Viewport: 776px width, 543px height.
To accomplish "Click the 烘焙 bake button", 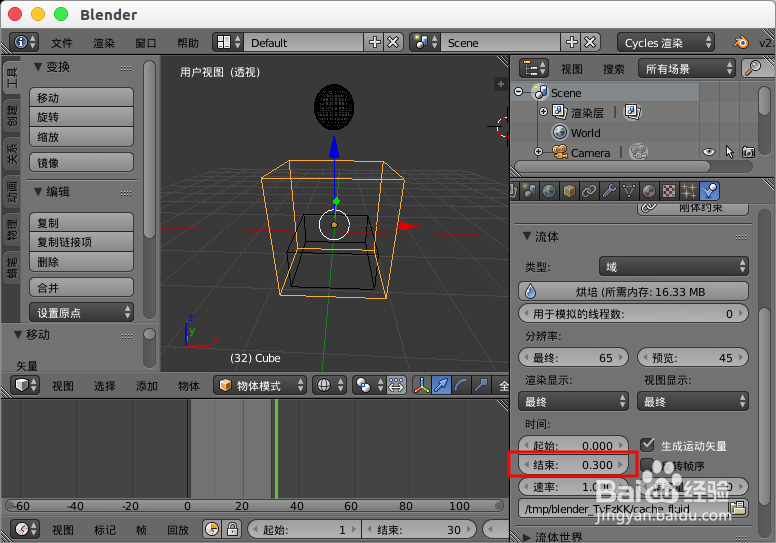I will pyautogui.click(x=633, y=292).
